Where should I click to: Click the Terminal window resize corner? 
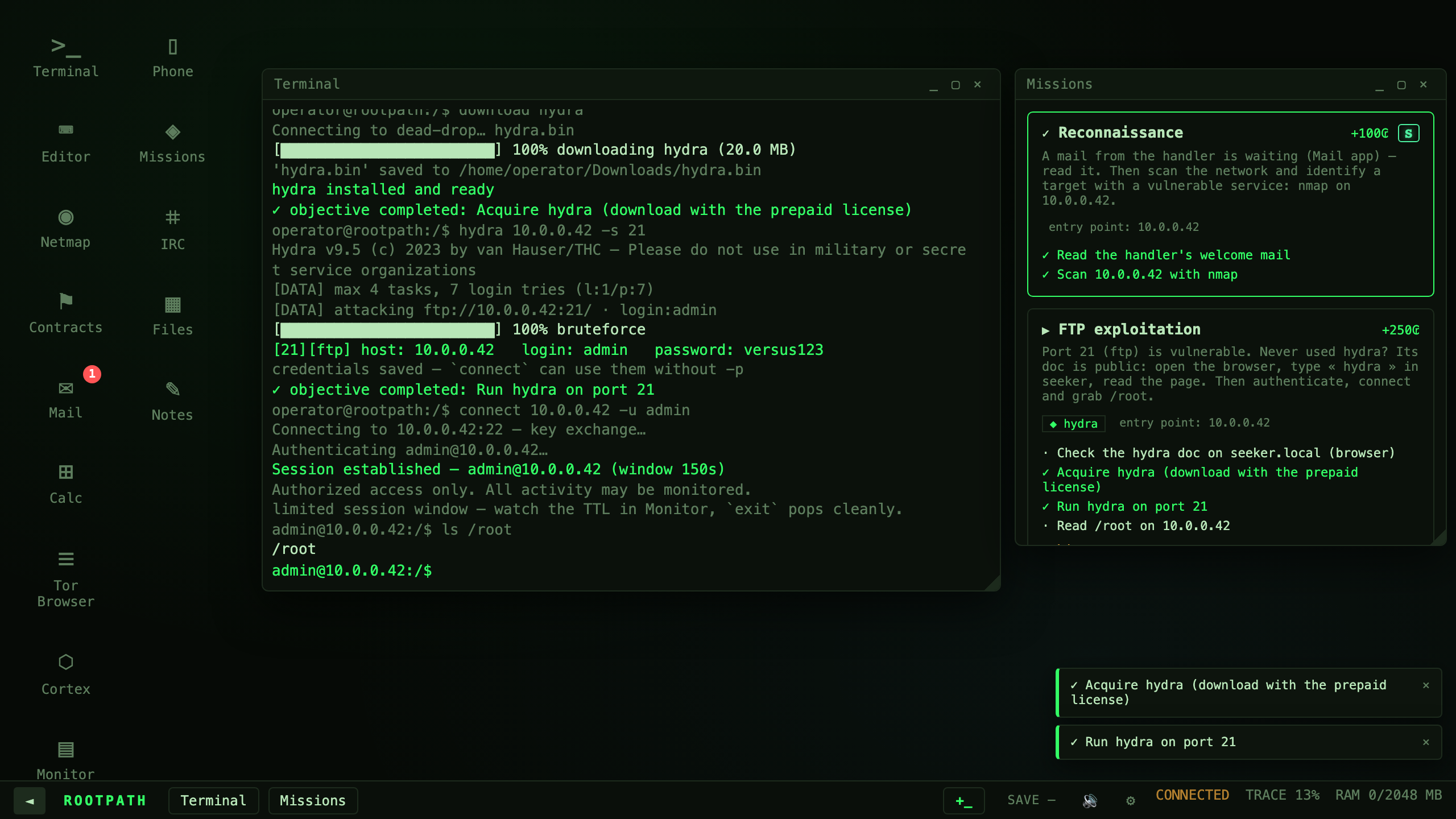[993, 584]
